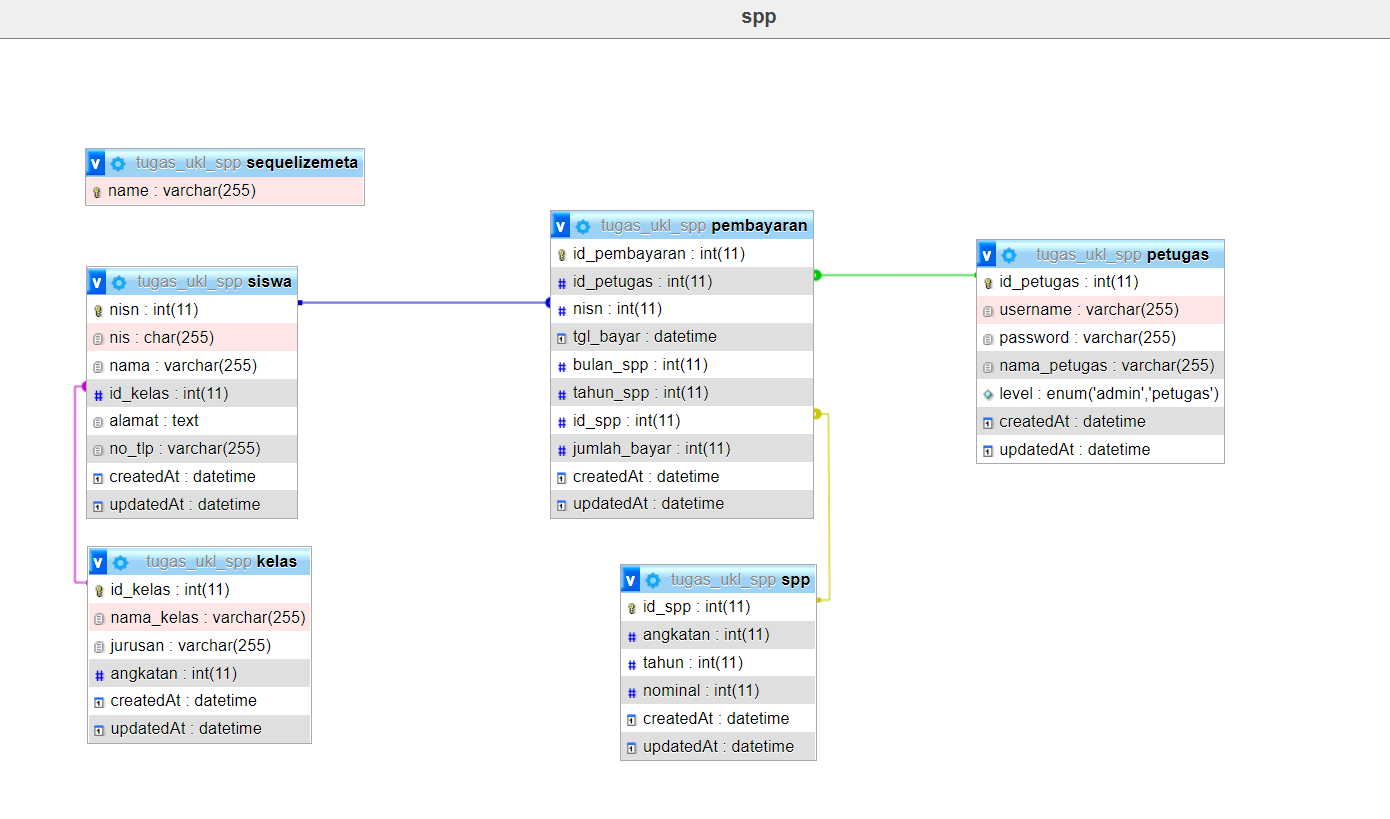
Task: Click the primary key icon beside nisn in siswa
Action: click(98, 311)
